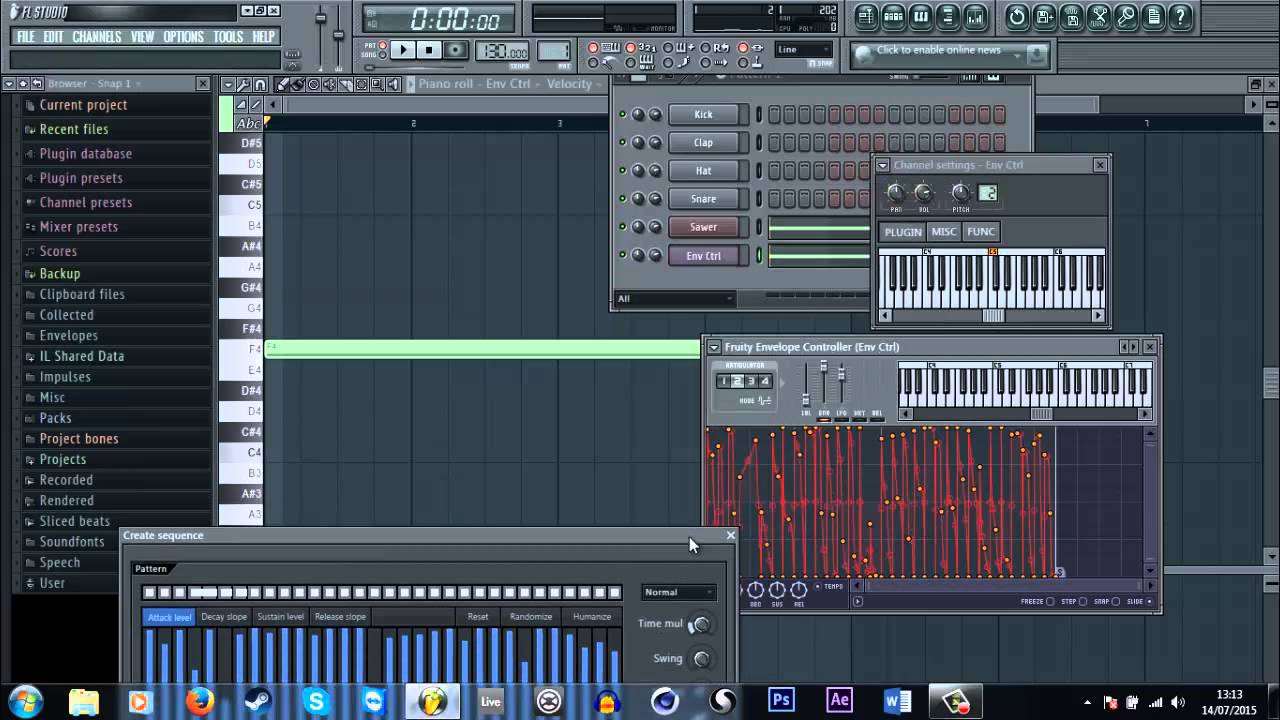Click the Play button in transport
Image resolution: width=1280 pixels, height=720 pixels.
pyautogui.click(x=403, y=50)
